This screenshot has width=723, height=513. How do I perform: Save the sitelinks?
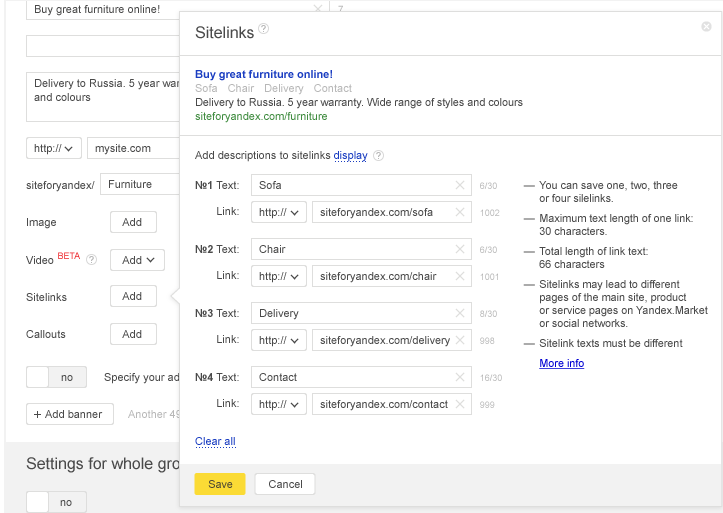pos(220,484)
